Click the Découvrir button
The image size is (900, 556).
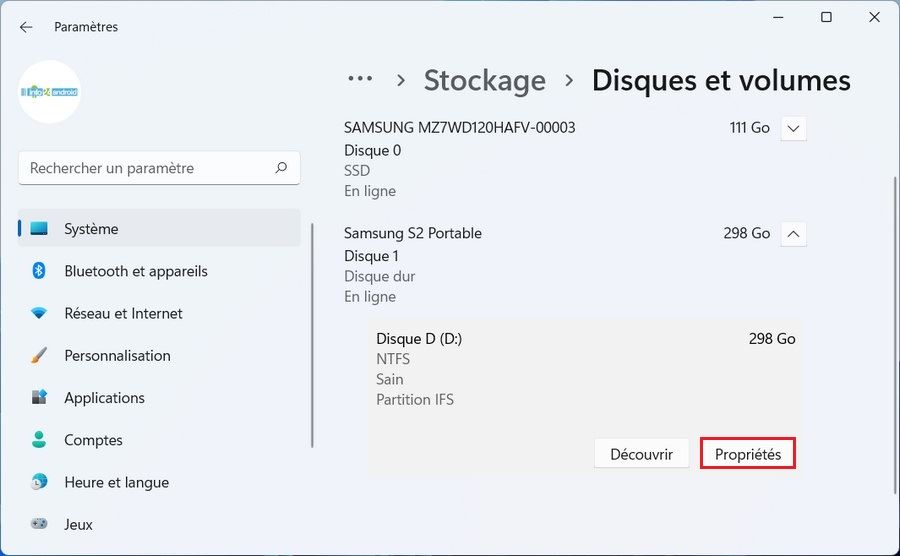click(x=641, y=454)
